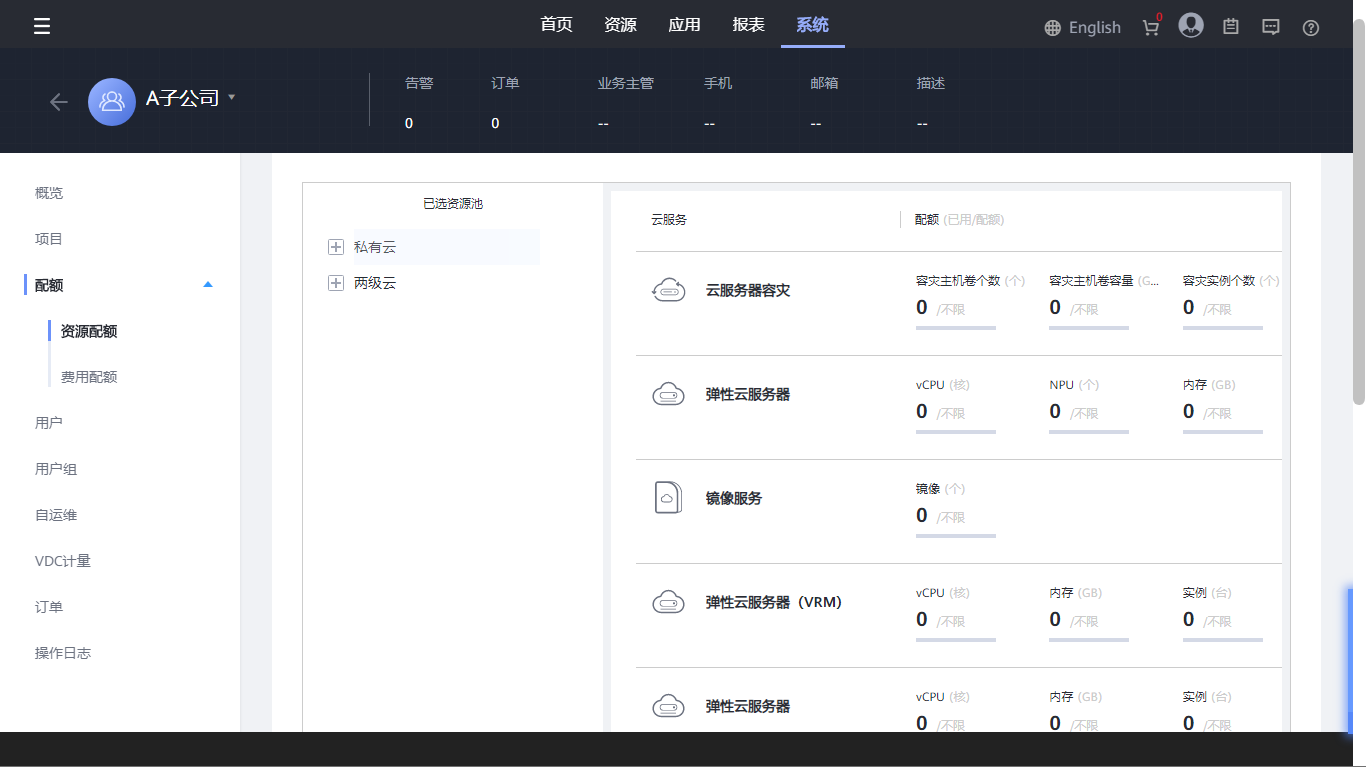Viewport: 1366px width, 768px height.
Task: Switch language to English
Action: point(1082,28)
